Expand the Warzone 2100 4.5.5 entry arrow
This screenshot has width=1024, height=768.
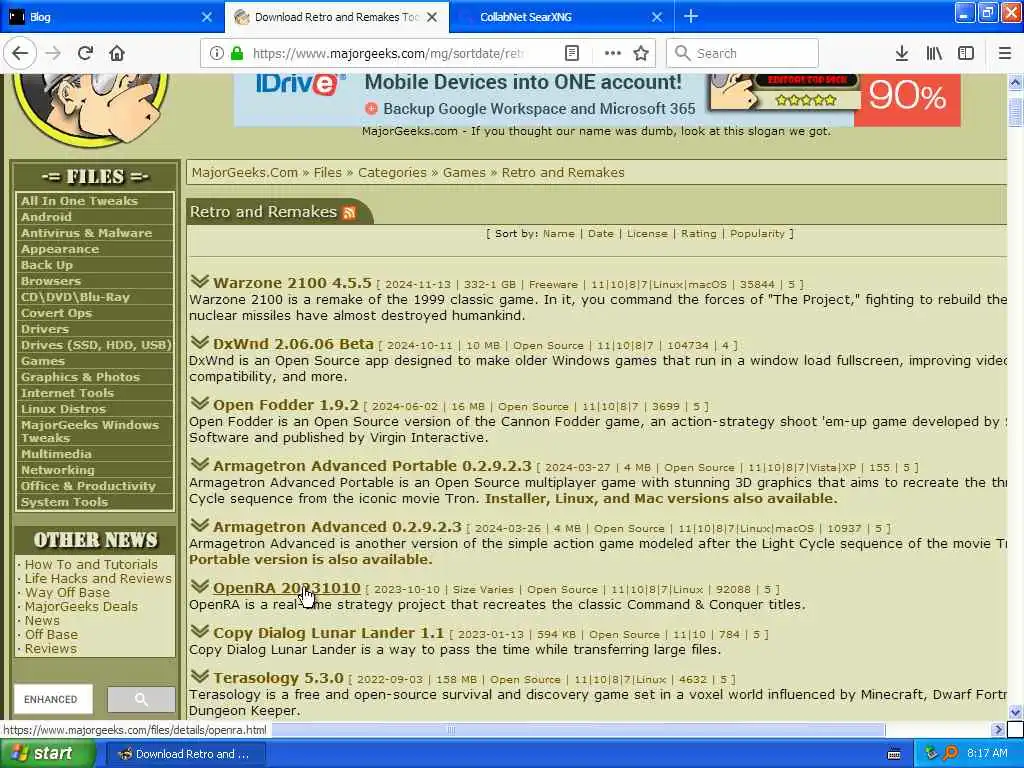pos(200,281)
